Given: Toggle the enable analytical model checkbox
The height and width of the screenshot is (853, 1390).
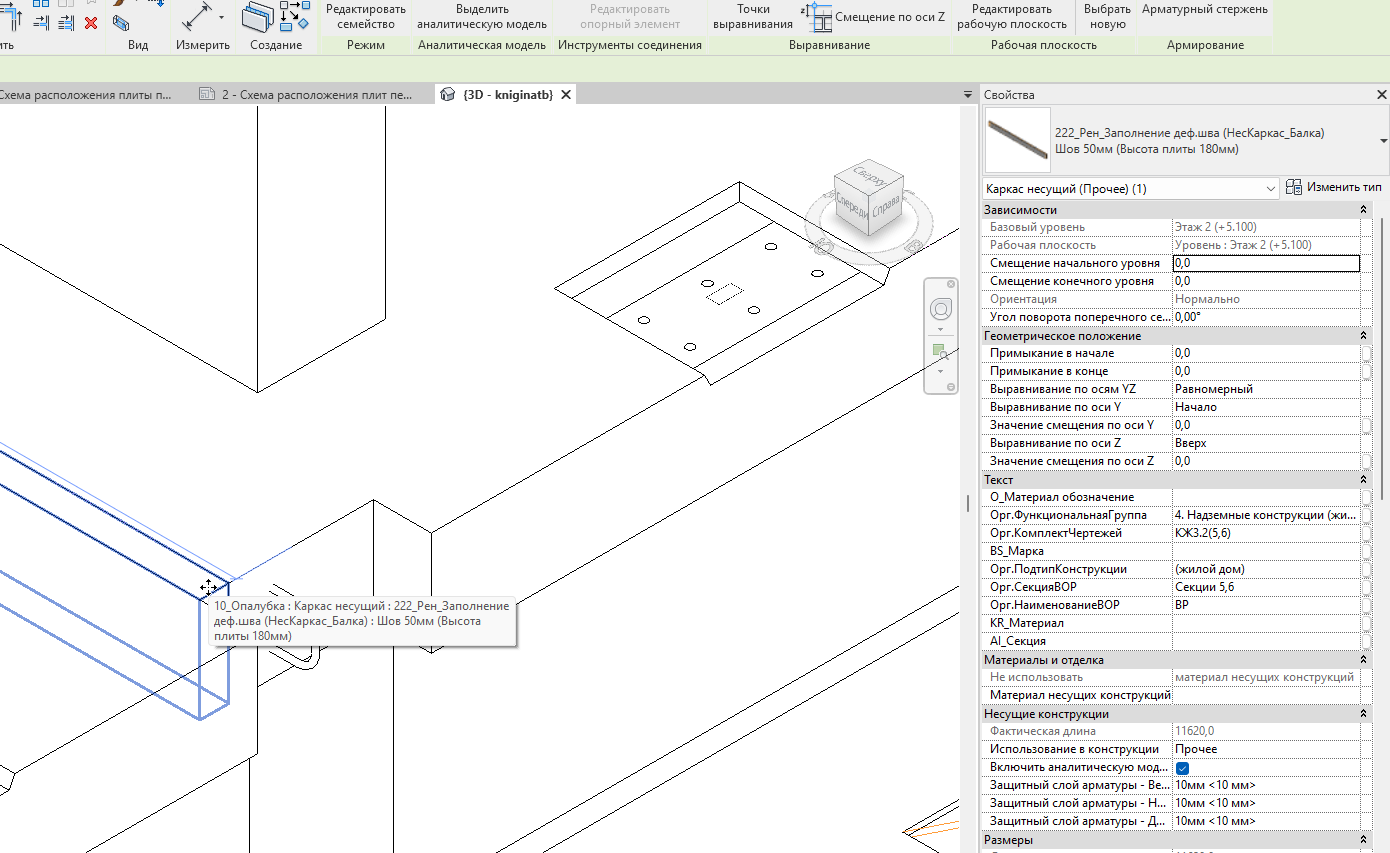Looking at the screenshot, I should tap(1182, 768).
